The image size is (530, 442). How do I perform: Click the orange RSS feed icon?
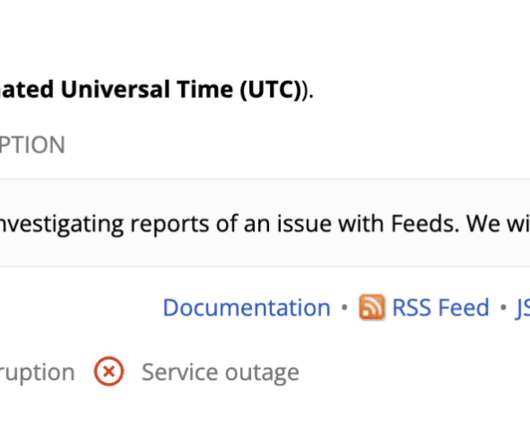pyautogui.click(x=371, y=307)
